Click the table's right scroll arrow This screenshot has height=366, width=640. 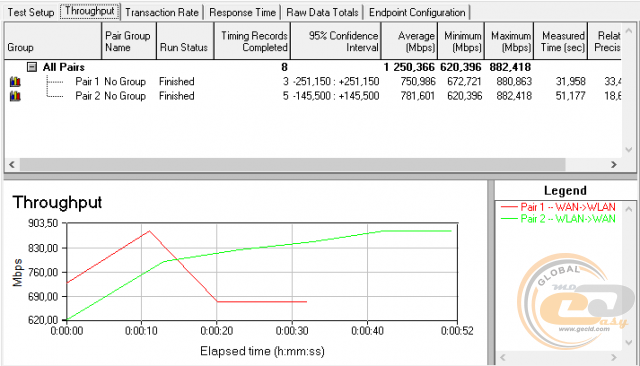point(614,164)
